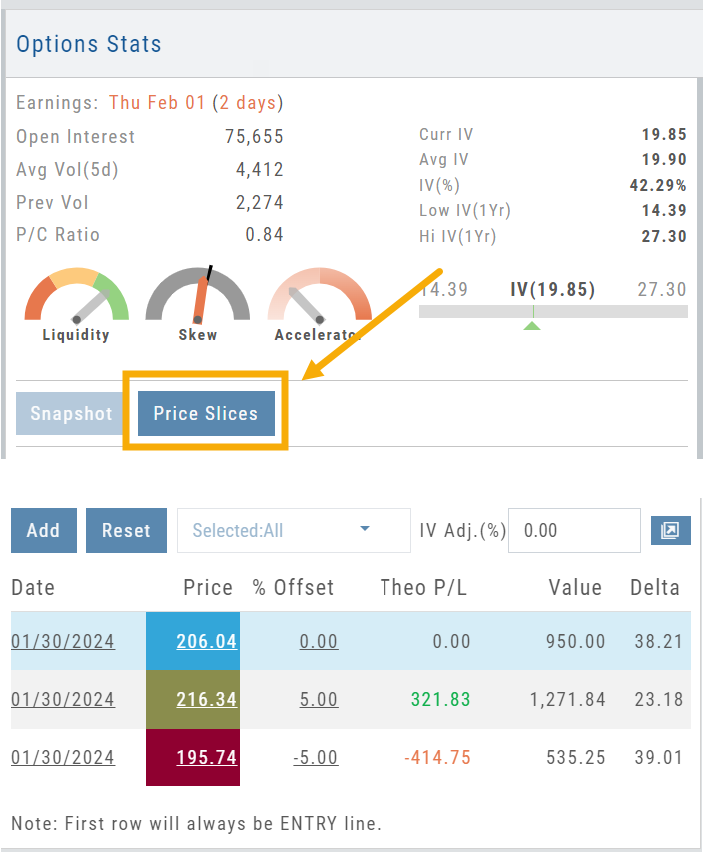
Task: Switch to the Price Slices tab
Action: (x=205, y=413)
